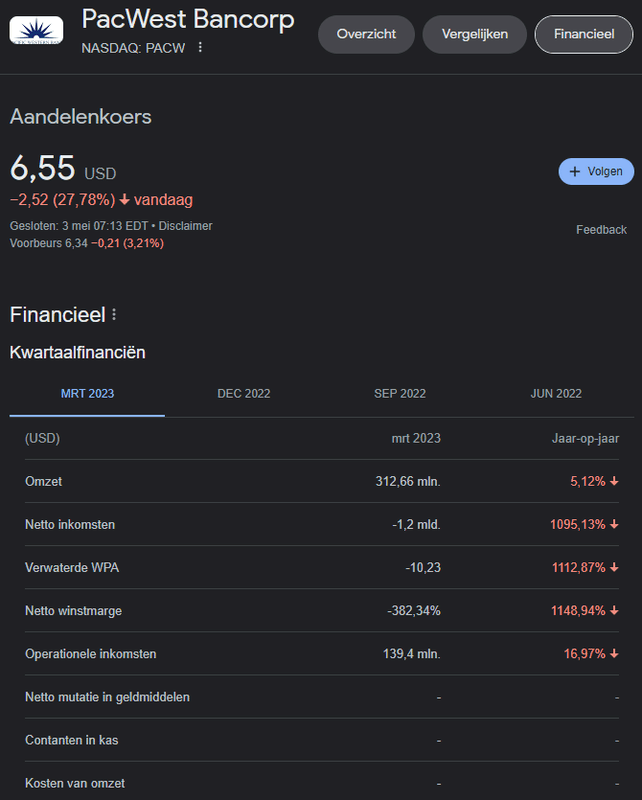Click the Aandelenkoers heading
This screenshot has height=800, width=642.
click(81, 117)
